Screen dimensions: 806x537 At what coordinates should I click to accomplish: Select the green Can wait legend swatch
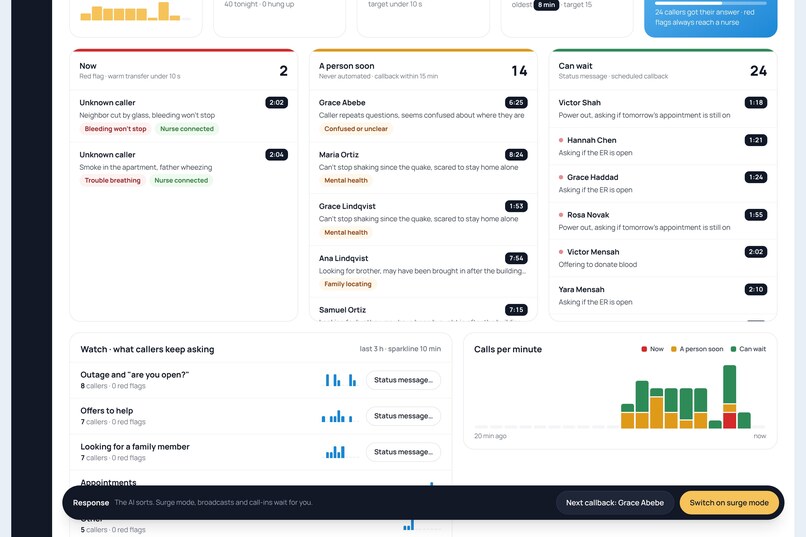(x=734, y=349)
